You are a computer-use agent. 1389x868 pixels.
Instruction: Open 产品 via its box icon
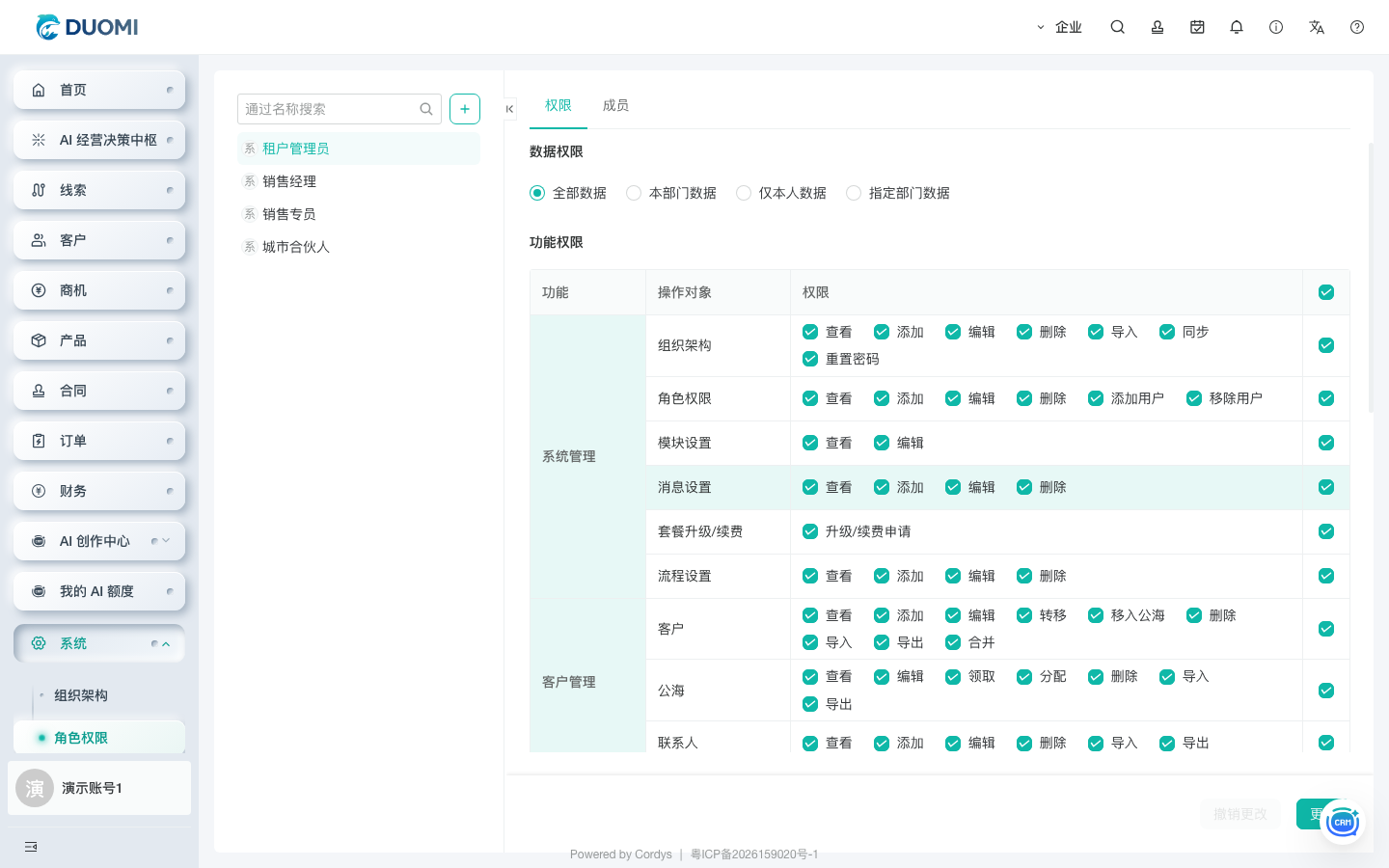click(x=39, y=340)
